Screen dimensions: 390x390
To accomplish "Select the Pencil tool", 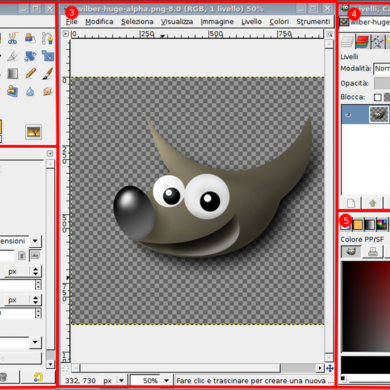I will point(30,74).
